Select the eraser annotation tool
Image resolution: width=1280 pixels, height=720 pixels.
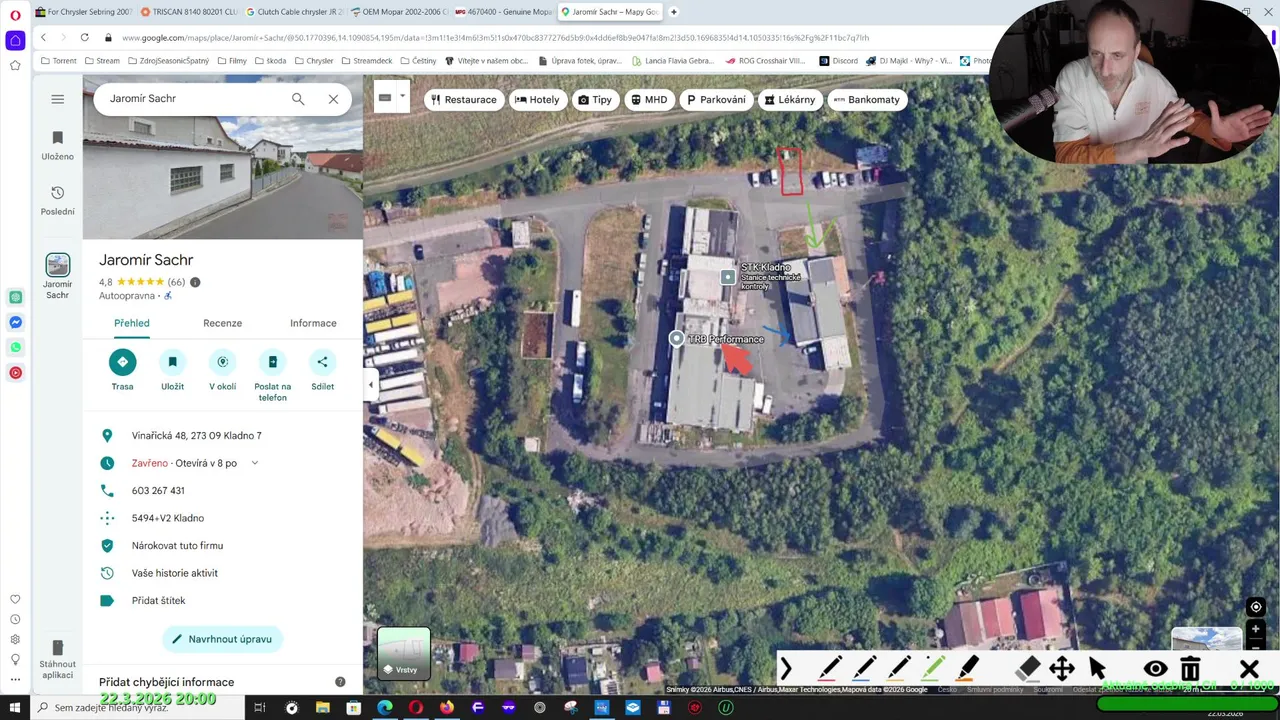coord(1027,669)
